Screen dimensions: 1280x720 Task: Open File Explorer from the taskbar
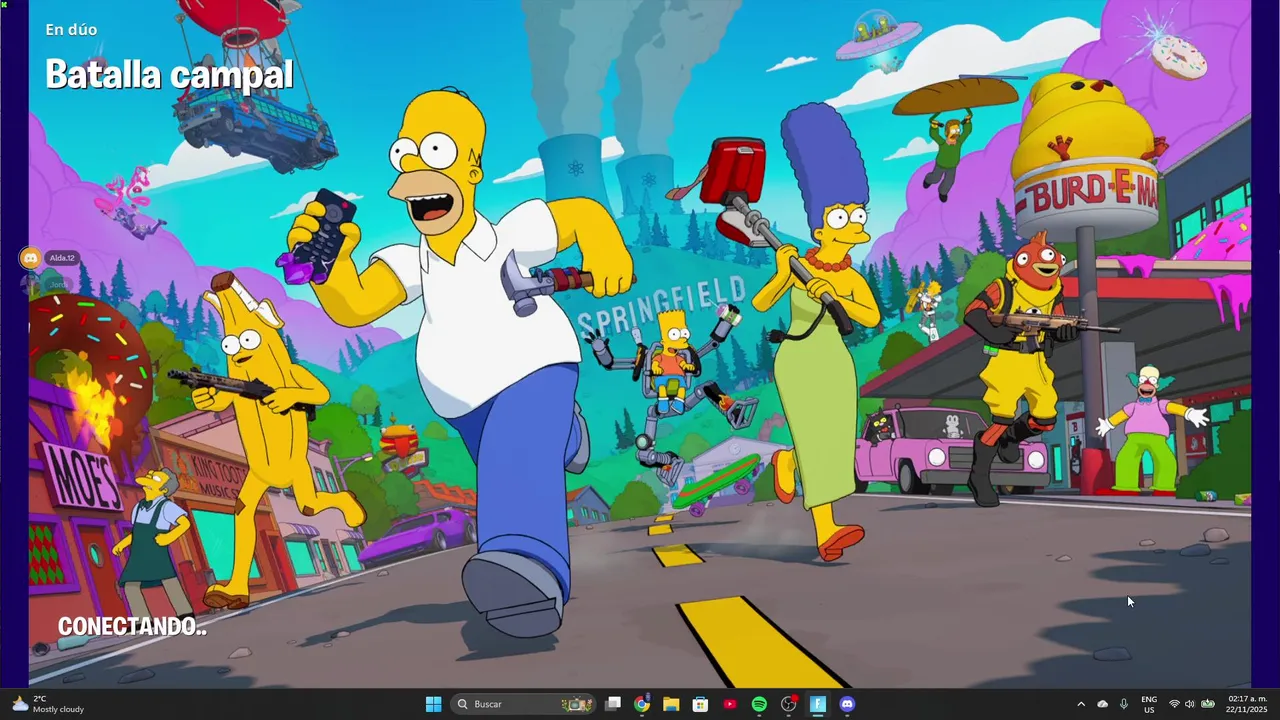pyautogui.click(x=671, y=704)
